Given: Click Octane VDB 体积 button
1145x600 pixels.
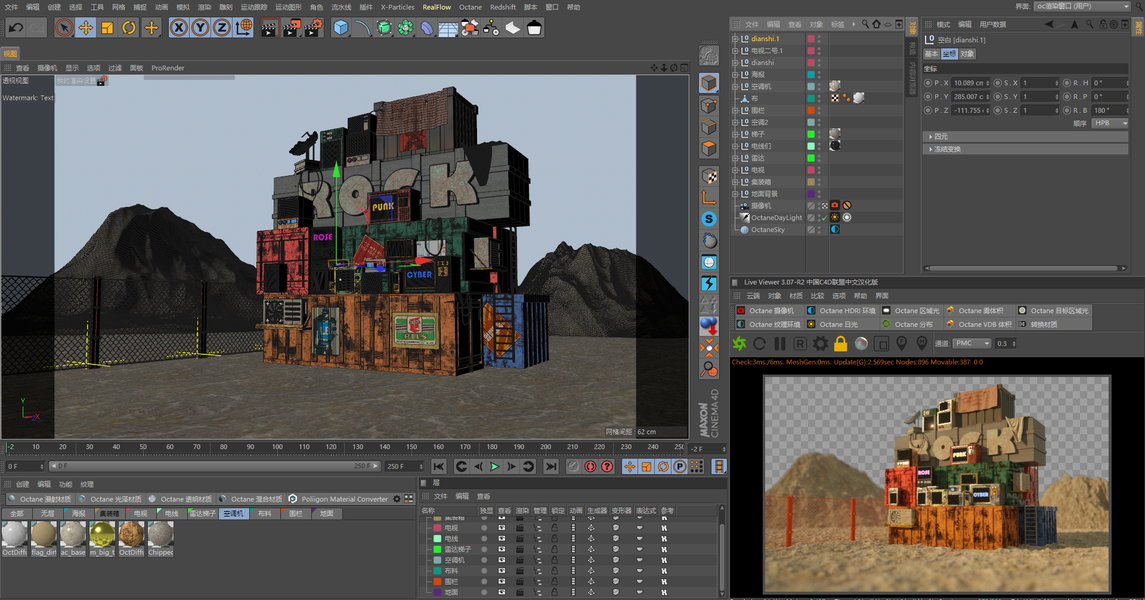Looking at the screenshot, I should [979, 324].
